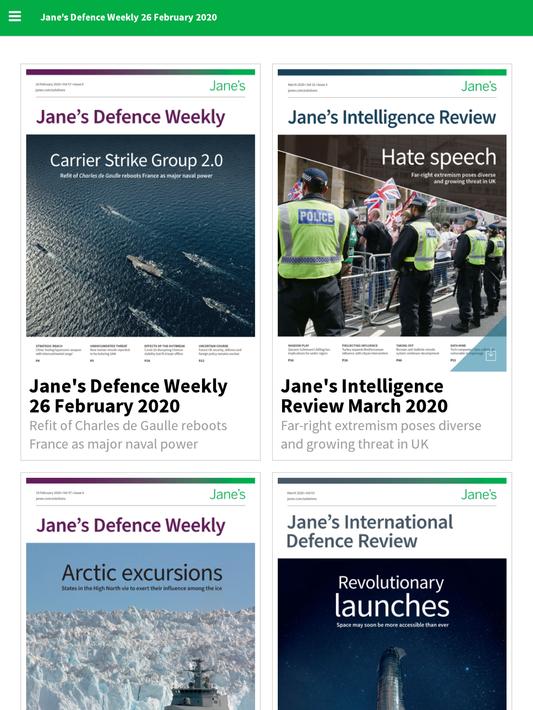Click the small box icon on the Hate speech cover corner
The image size is (533, 710).
pos(490,356)
